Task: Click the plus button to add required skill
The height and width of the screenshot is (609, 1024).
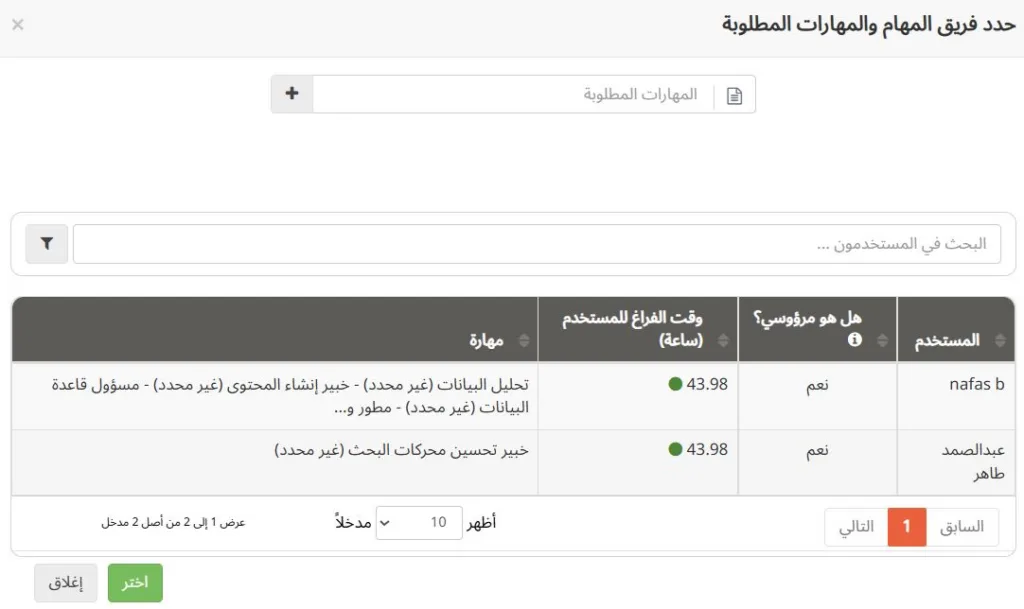Action: point(292,94)
